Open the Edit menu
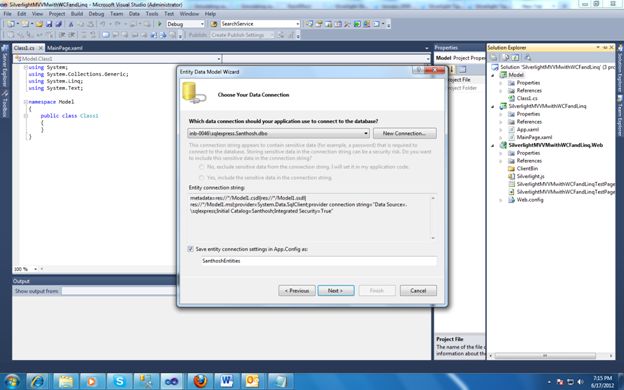Image resolution: width=624 pixels, height=390 pixels. click(x=21, y=14)
